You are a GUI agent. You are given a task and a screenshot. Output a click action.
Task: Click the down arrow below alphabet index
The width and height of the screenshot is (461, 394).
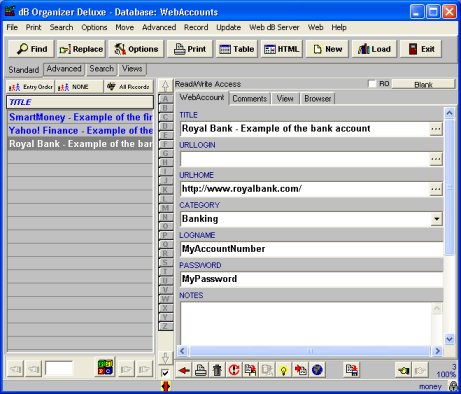click(x=165, y=358)
